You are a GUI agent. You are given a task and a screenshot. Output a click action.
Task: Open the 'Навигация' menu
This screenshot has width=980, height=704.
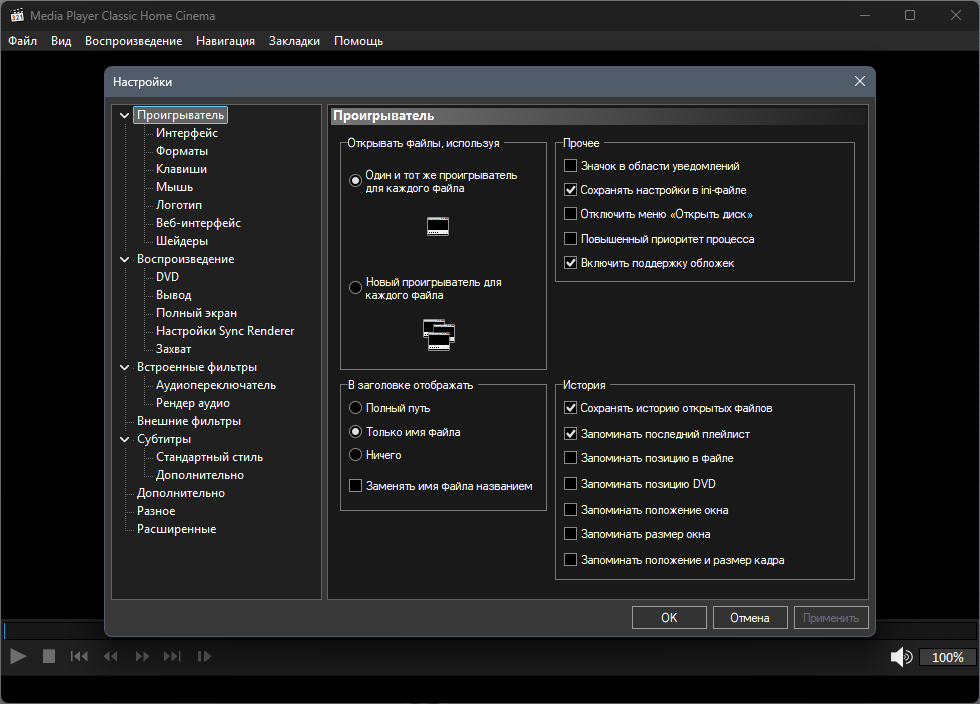click(225, 41)
